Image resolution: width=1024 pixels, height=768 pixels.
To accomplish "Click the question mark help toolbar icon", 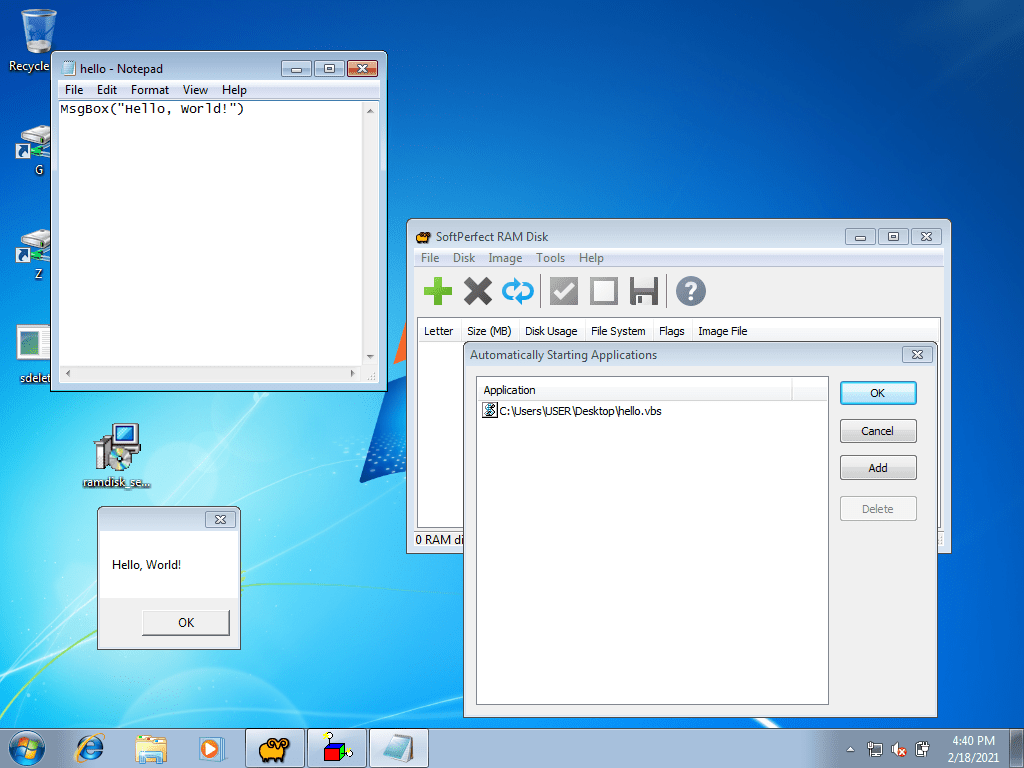I will pos(690,291).
